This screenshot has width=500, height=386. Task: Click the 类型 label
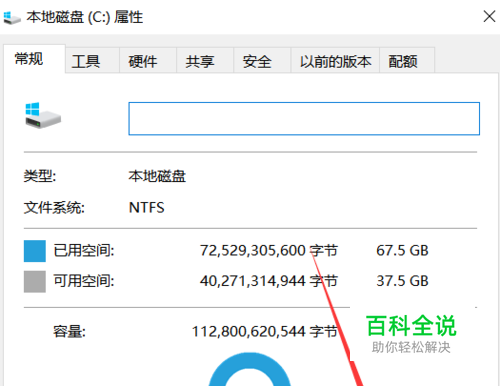point(40,176)
